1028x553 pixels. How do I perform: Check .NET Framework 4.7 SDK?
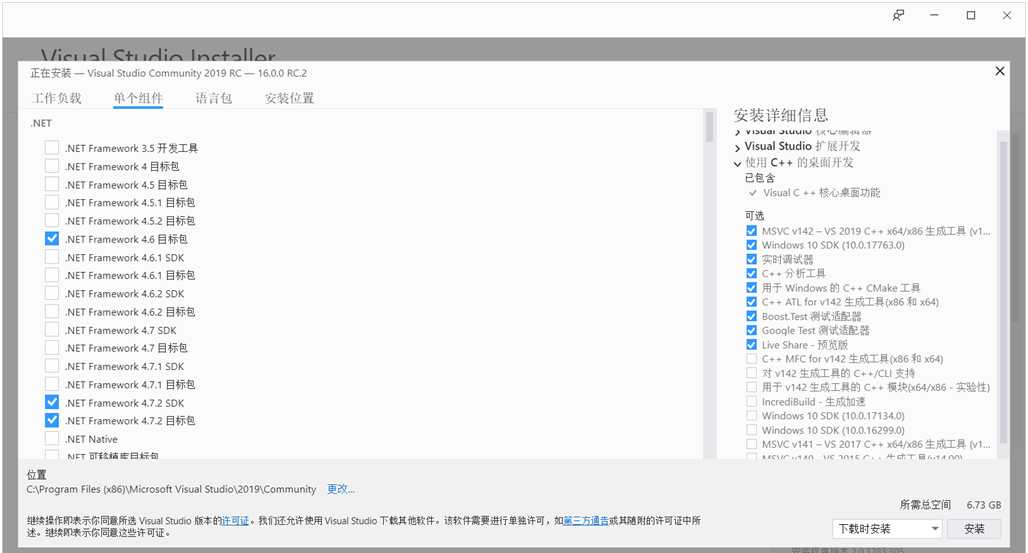(x=52, y=330)
